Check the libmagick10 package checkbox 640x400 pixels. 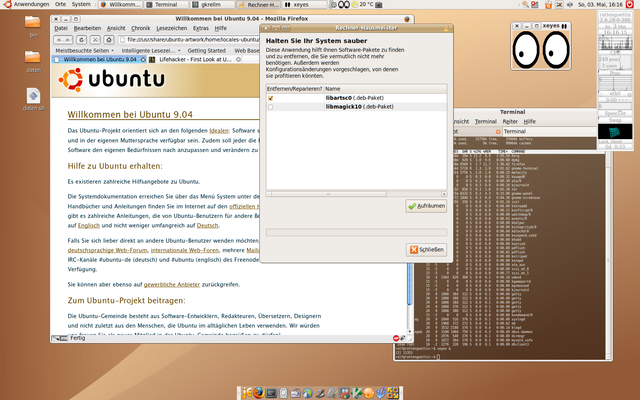click(271, 107)
